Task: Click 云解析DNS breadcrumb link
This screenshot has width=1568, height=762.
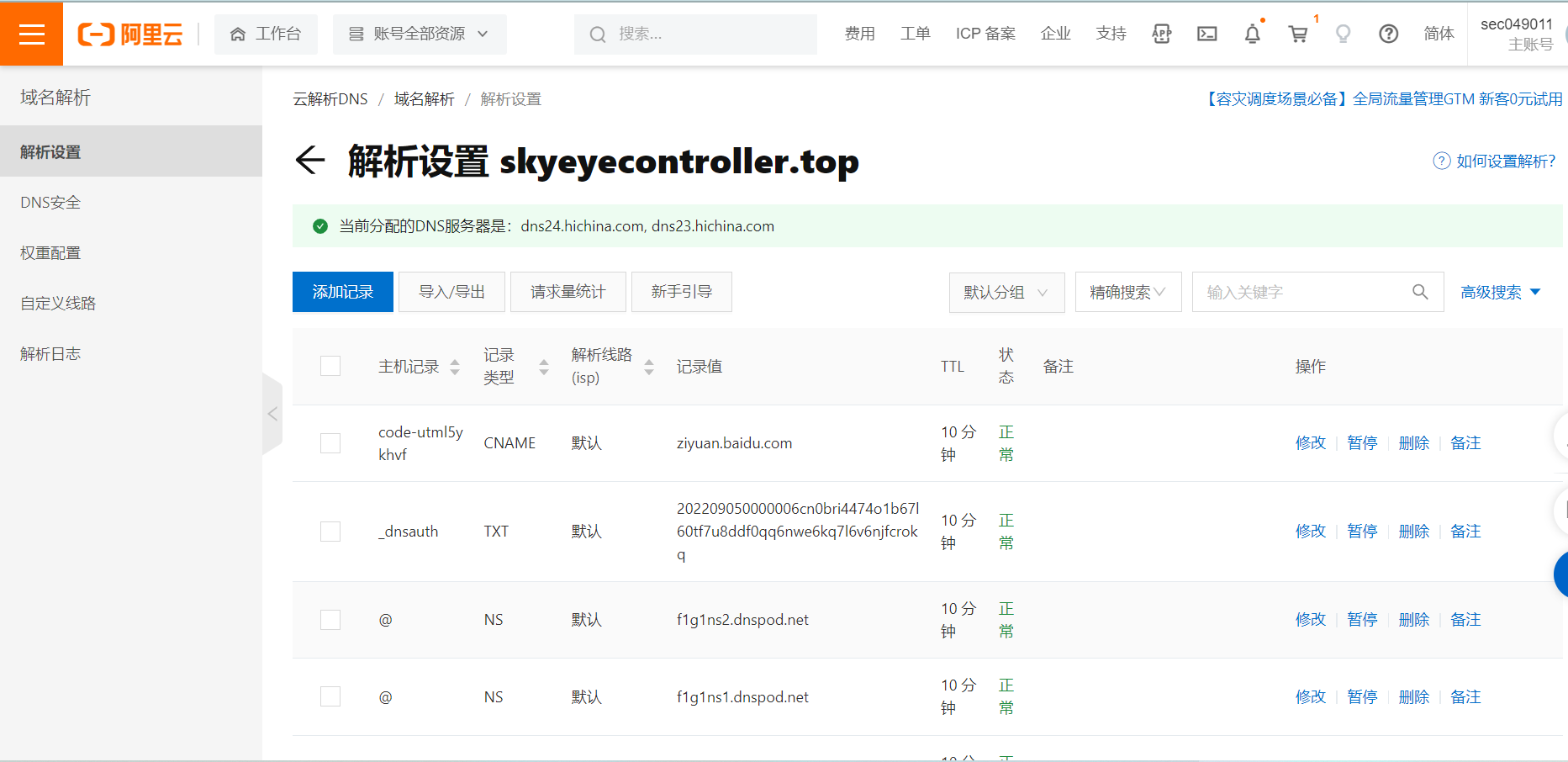Action: pos(330,99)
